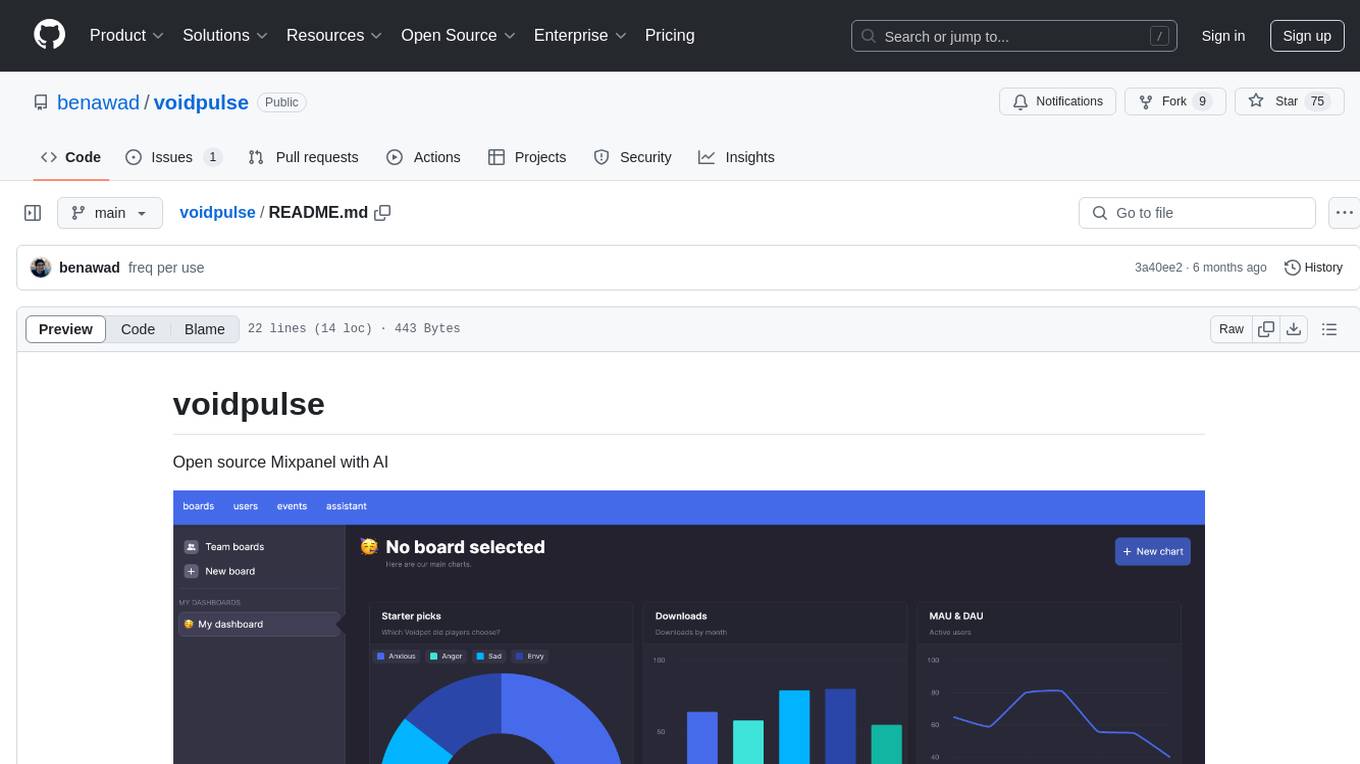Switch to the Code tab

pos(71,157)
